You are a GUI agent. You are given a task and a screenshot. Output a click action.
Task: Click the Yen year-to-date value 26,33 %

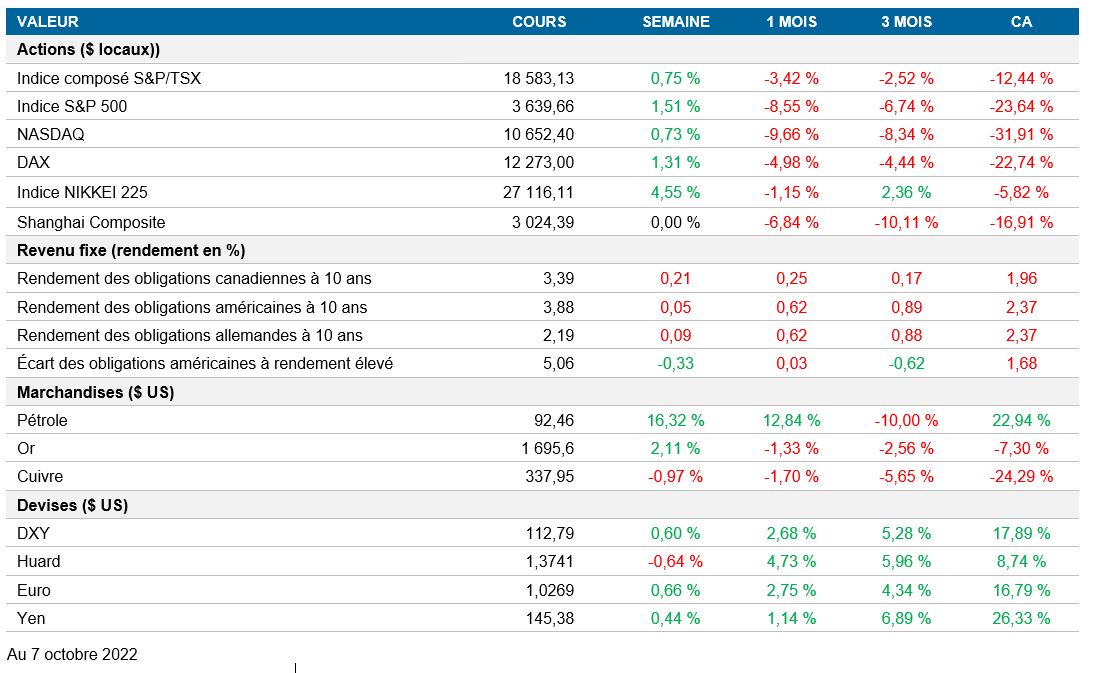pos(1021,618)
